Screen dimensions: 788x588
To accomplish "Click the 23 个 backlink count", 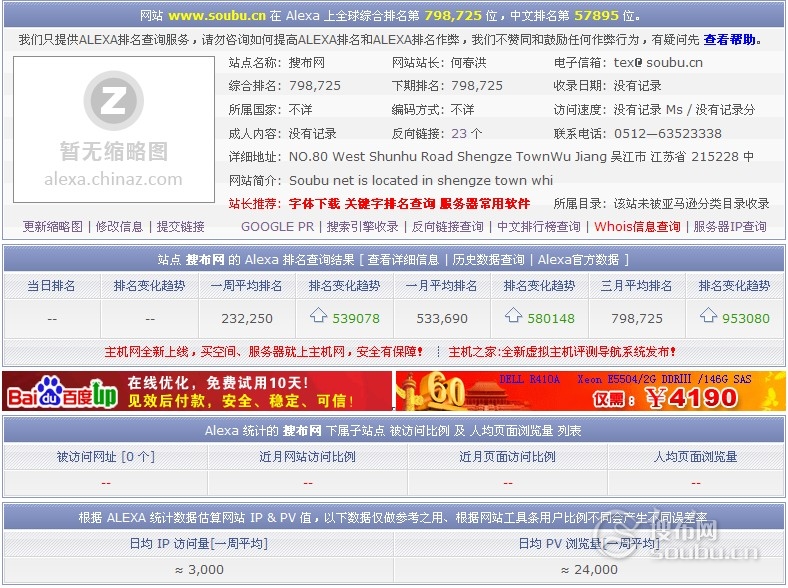I will point(467,134).
